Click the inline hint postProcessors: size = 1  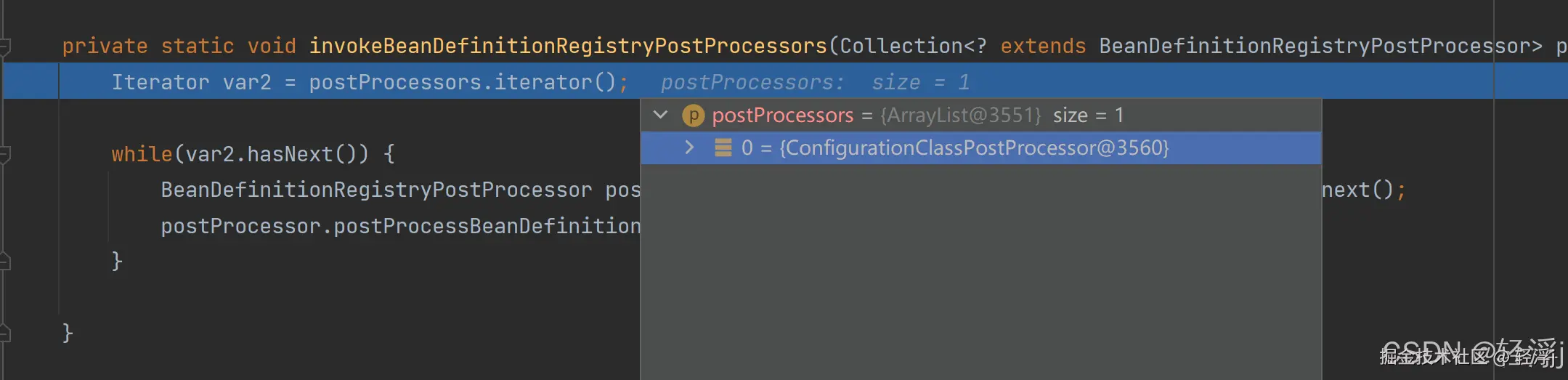click(815, 83)
